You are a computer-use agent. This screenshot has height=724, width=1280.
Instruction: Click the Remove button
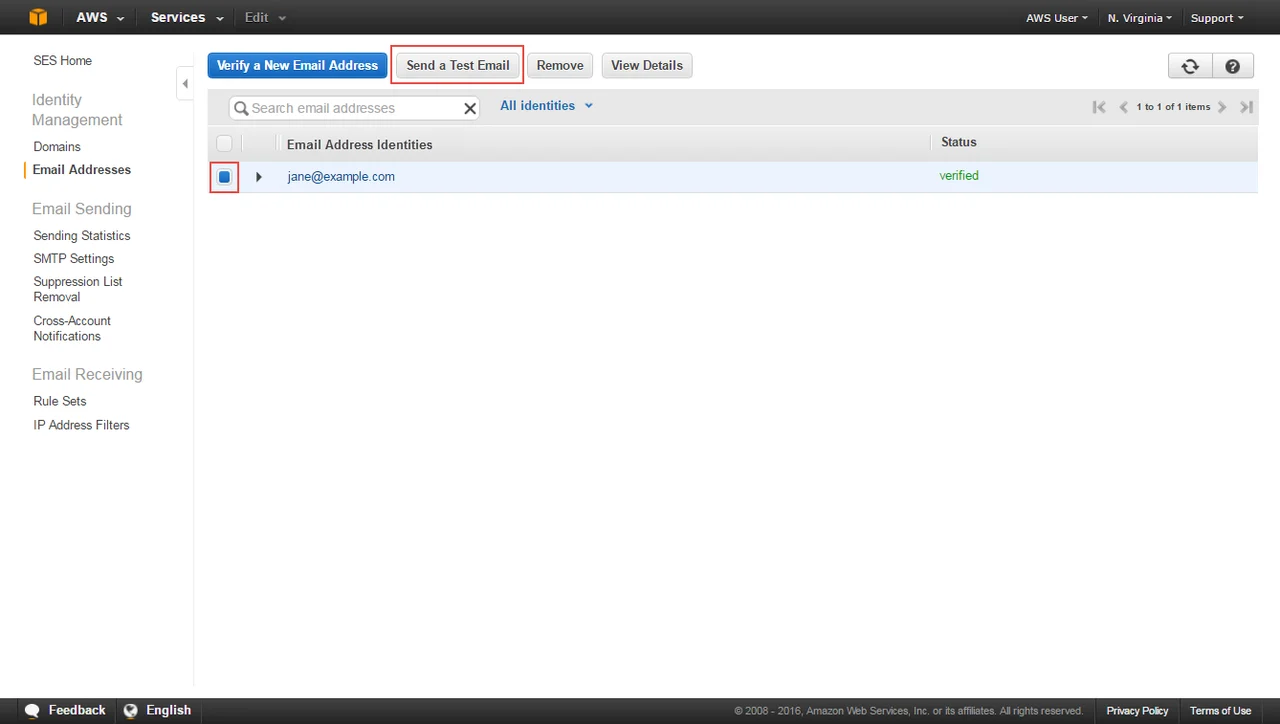(x=560, y=65)
